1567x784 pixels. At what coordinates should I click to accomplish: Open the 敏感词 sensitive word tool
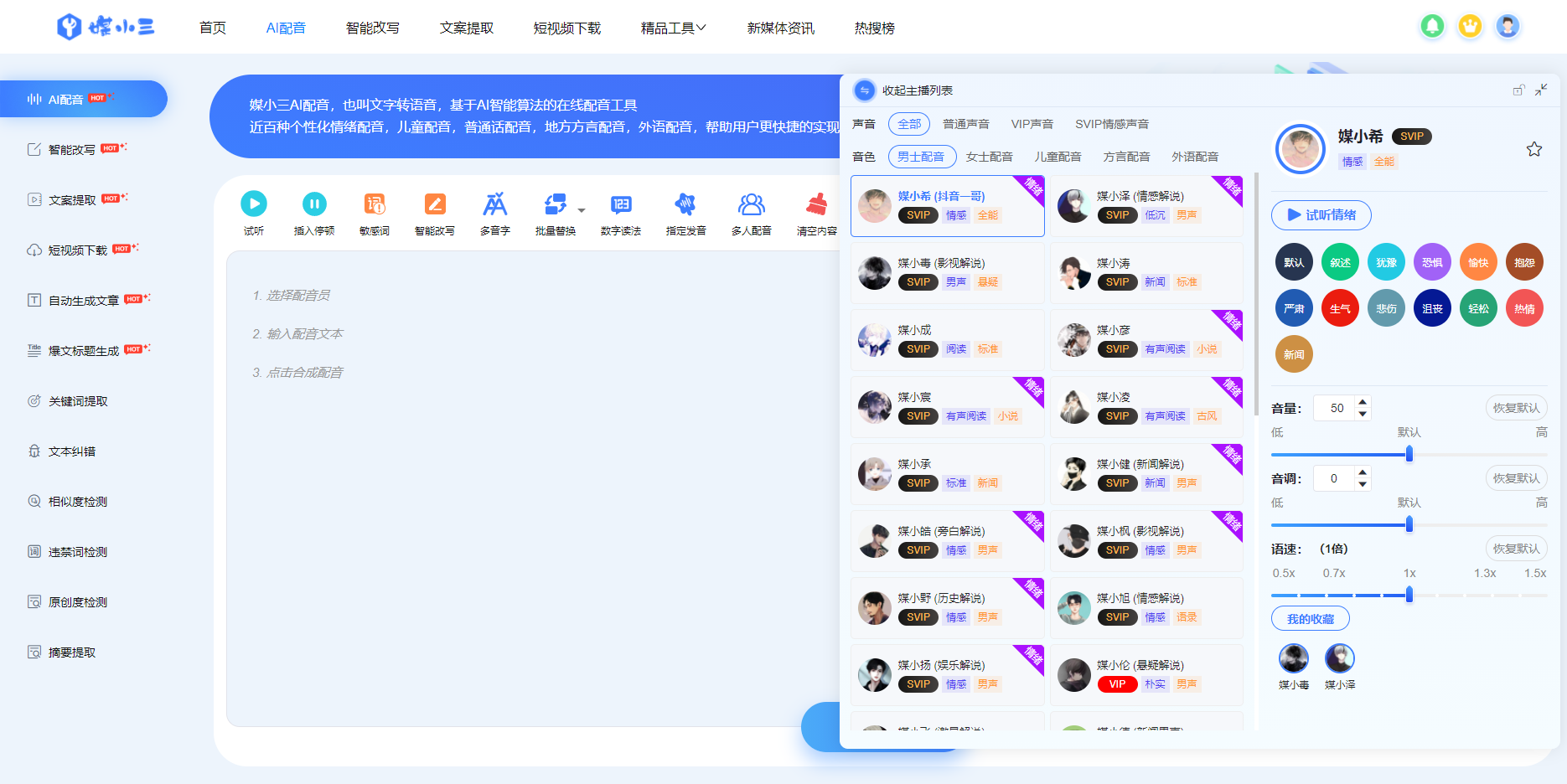375,204
